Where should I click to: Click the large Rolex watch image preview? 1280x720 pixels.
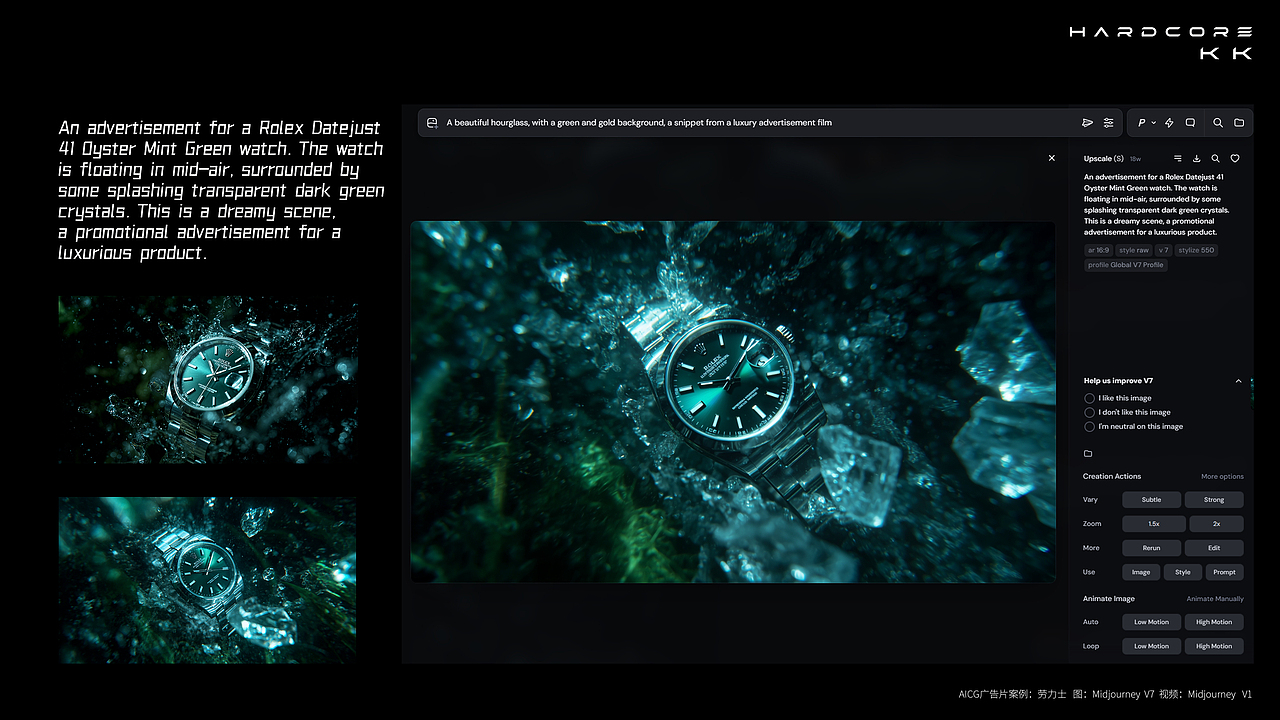[x=733, y=402]
